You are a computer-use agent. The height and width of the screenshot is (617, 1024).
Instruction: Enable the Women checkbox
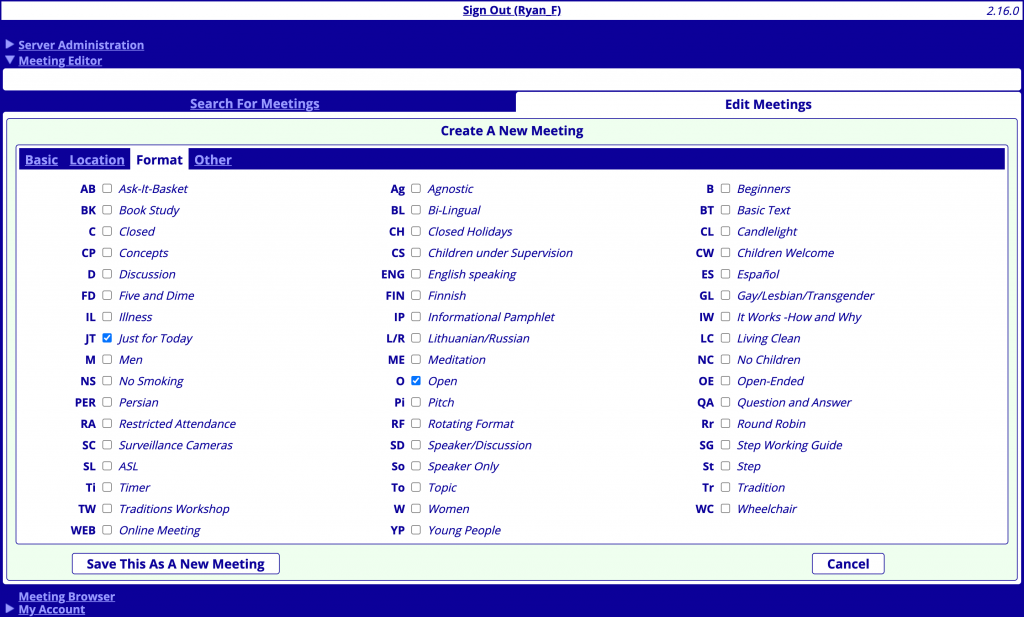[x=416, y=509]
